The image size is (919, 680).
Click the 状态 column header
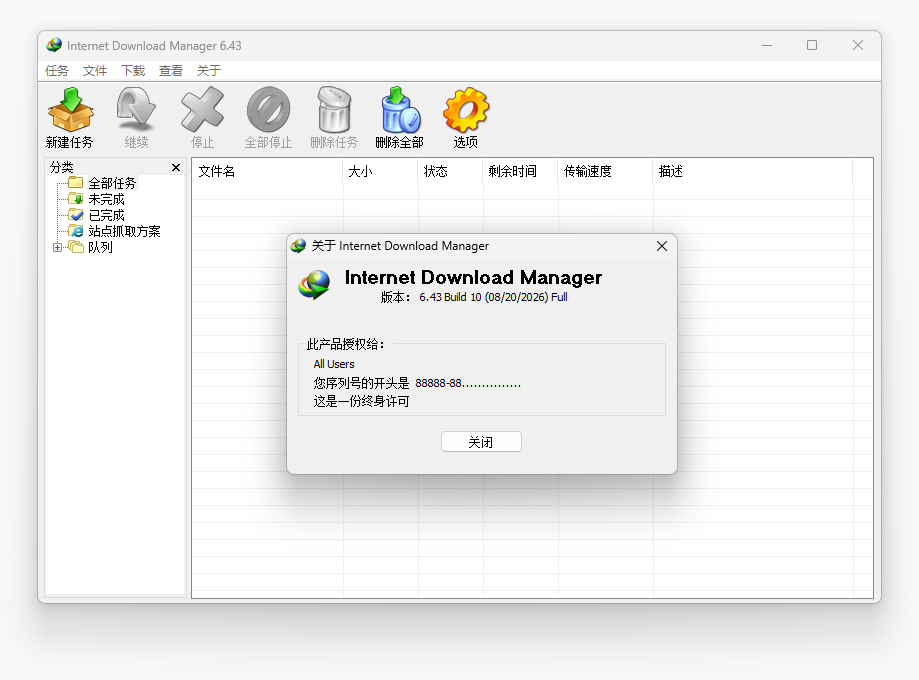(451, 171)
